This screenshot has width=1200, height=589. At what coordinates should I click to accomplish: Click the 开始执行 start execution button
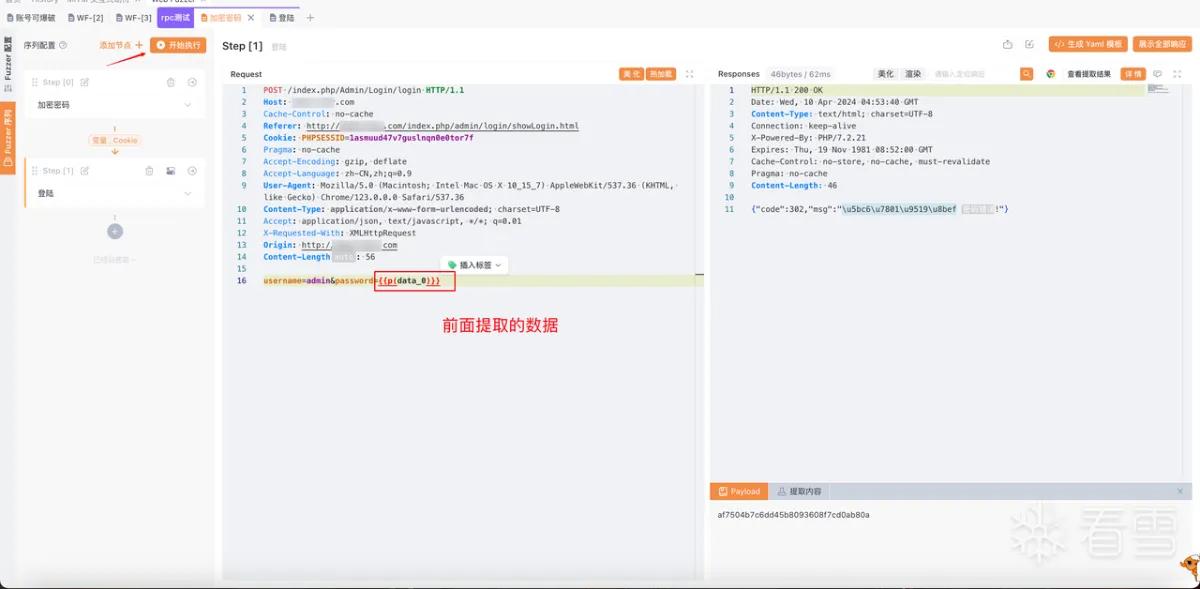coord(178,45)
